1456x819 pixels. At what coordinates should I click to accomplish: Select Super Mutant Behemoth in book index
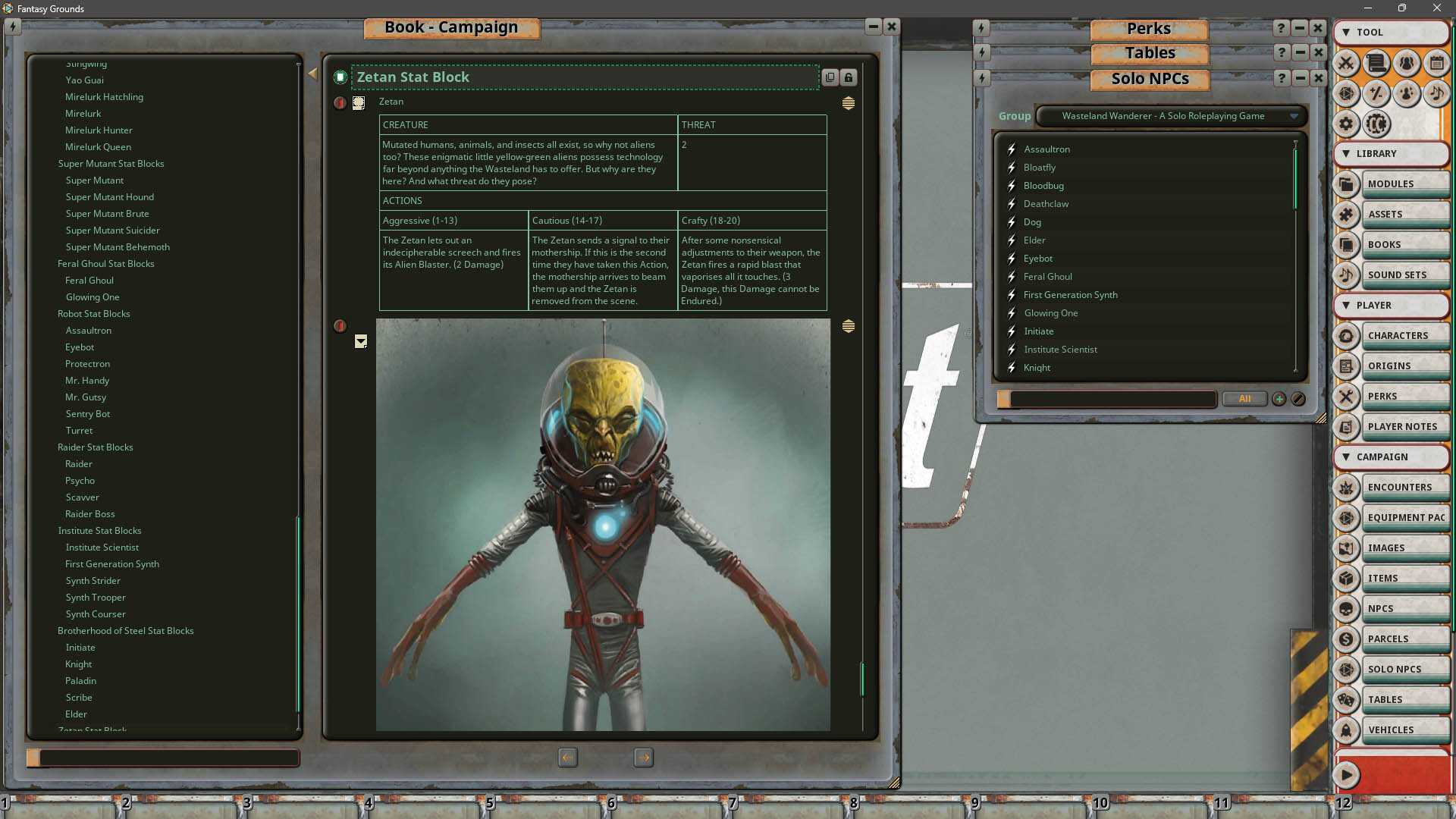[x=118, y=247]
